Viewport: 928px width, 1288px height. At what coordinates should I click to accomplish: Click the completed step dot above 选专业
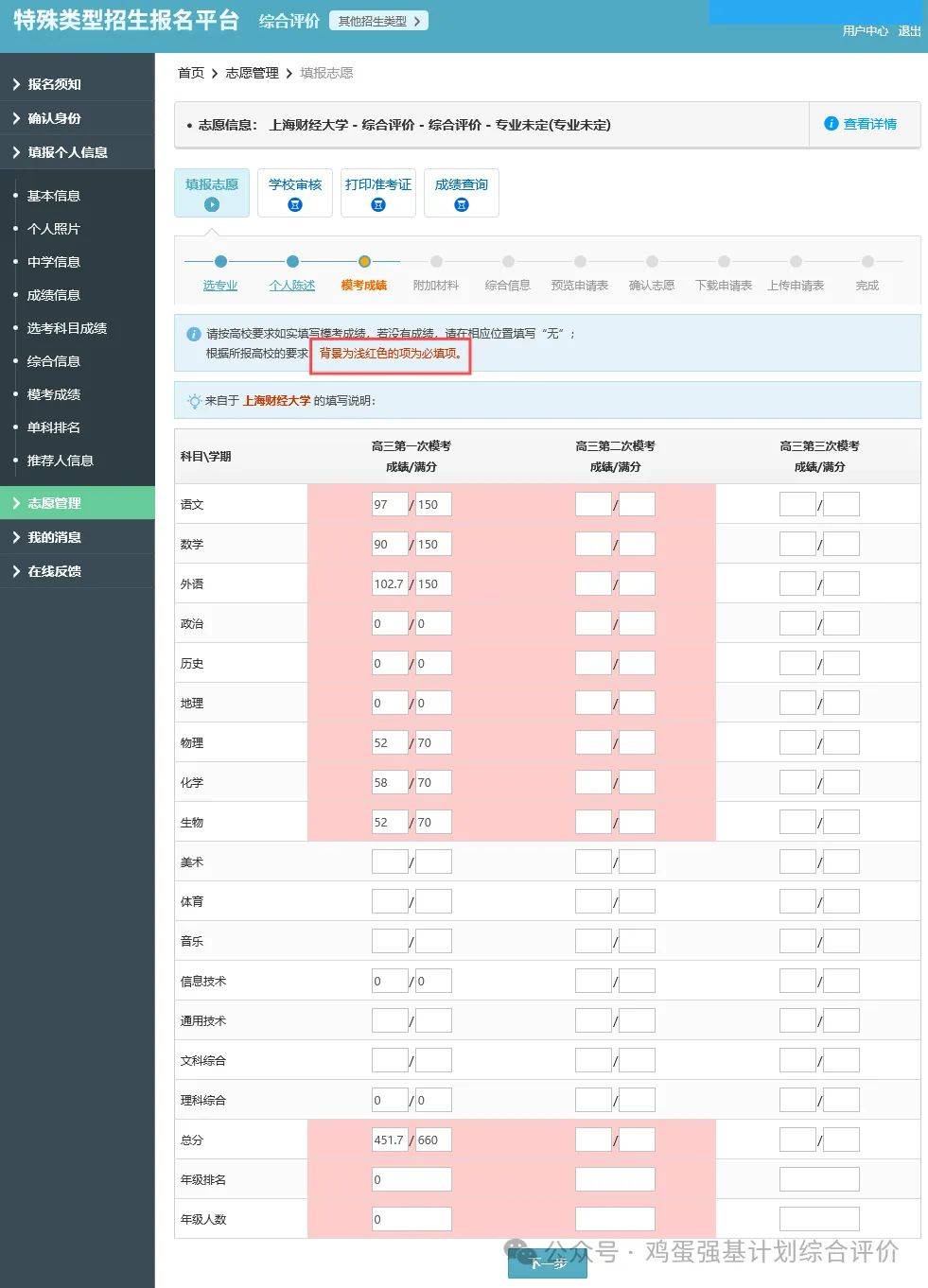[220, 261]
